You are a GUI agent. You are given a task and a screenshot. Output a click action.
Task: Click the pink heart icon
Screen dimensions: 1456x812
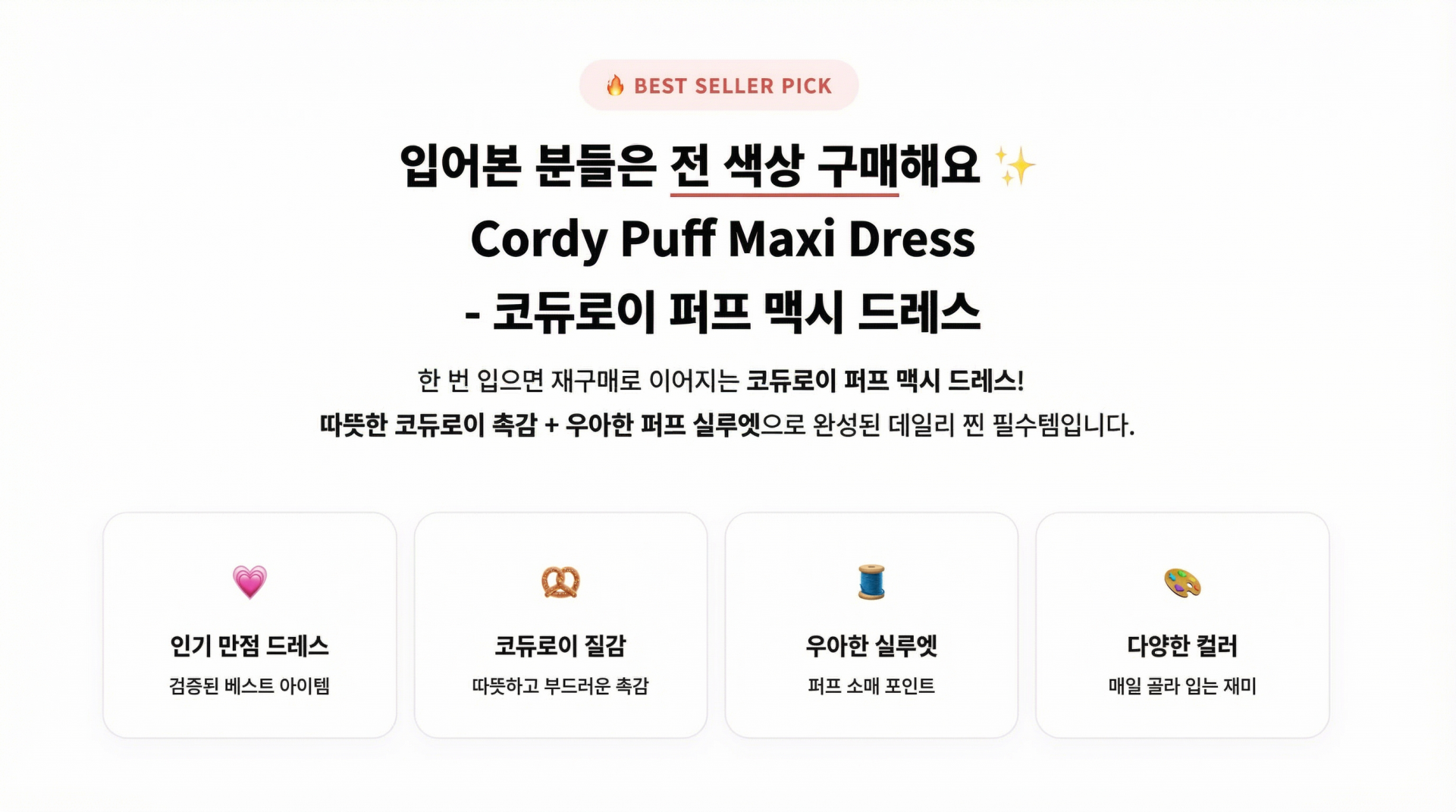[x=249, y=582]
